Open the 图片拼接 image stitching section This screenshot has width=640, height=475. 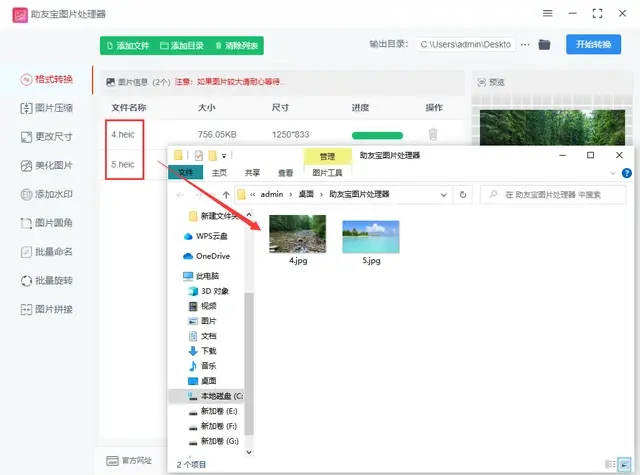(x=47, y=309)
